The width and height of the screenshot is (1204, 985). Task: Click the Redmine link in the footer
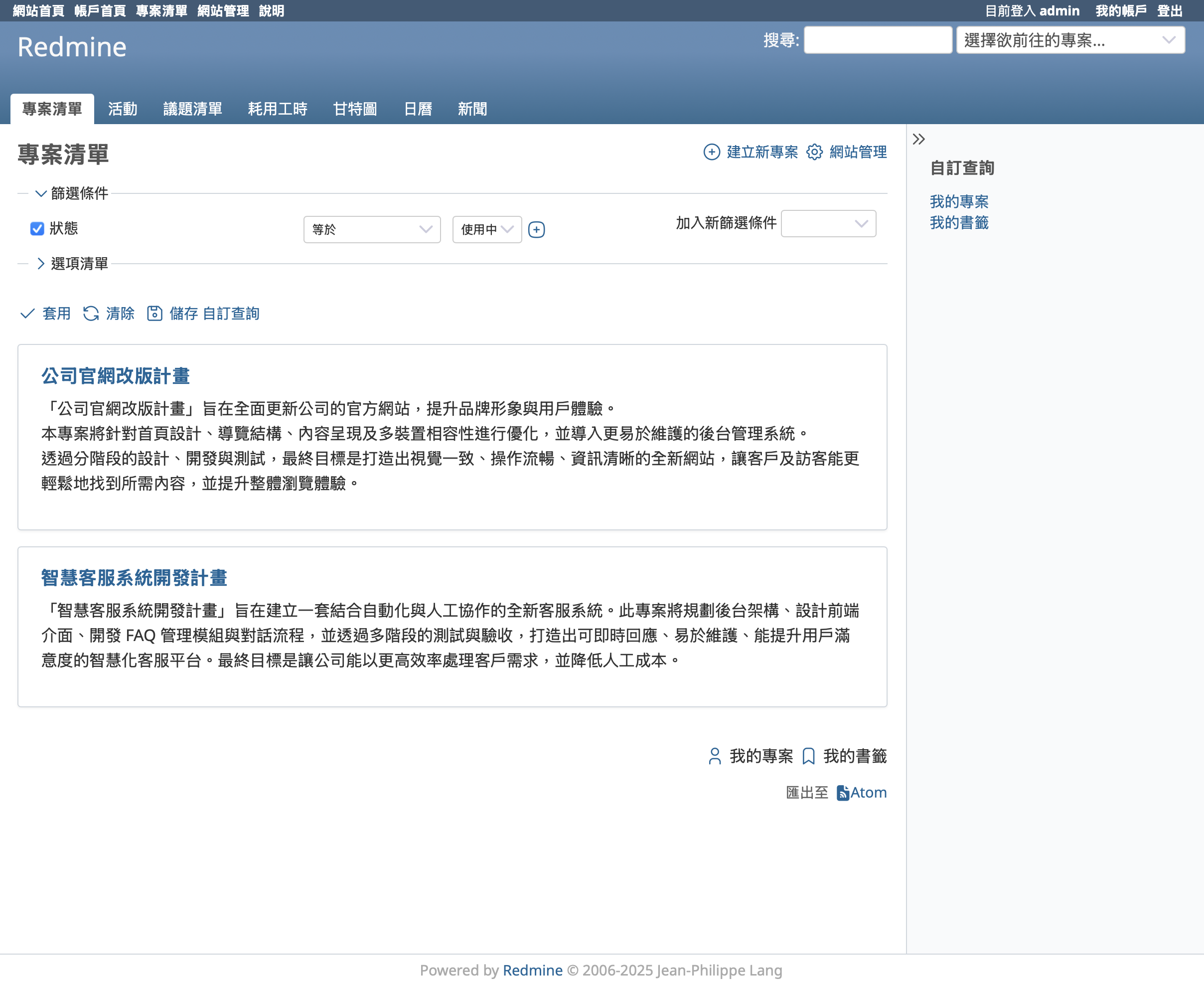click(x=533, y=971)
